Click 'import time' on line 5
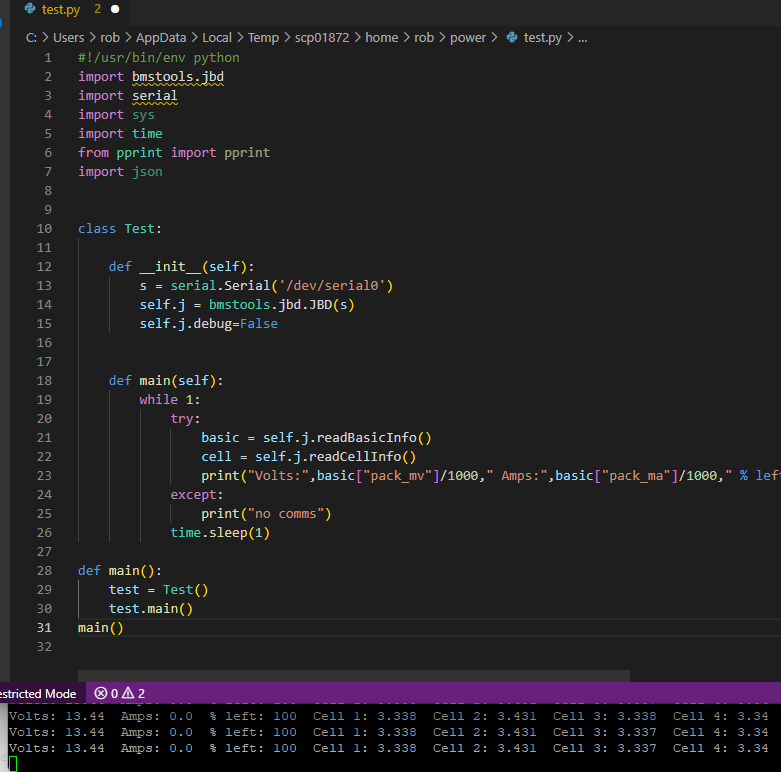 (120, 133)
